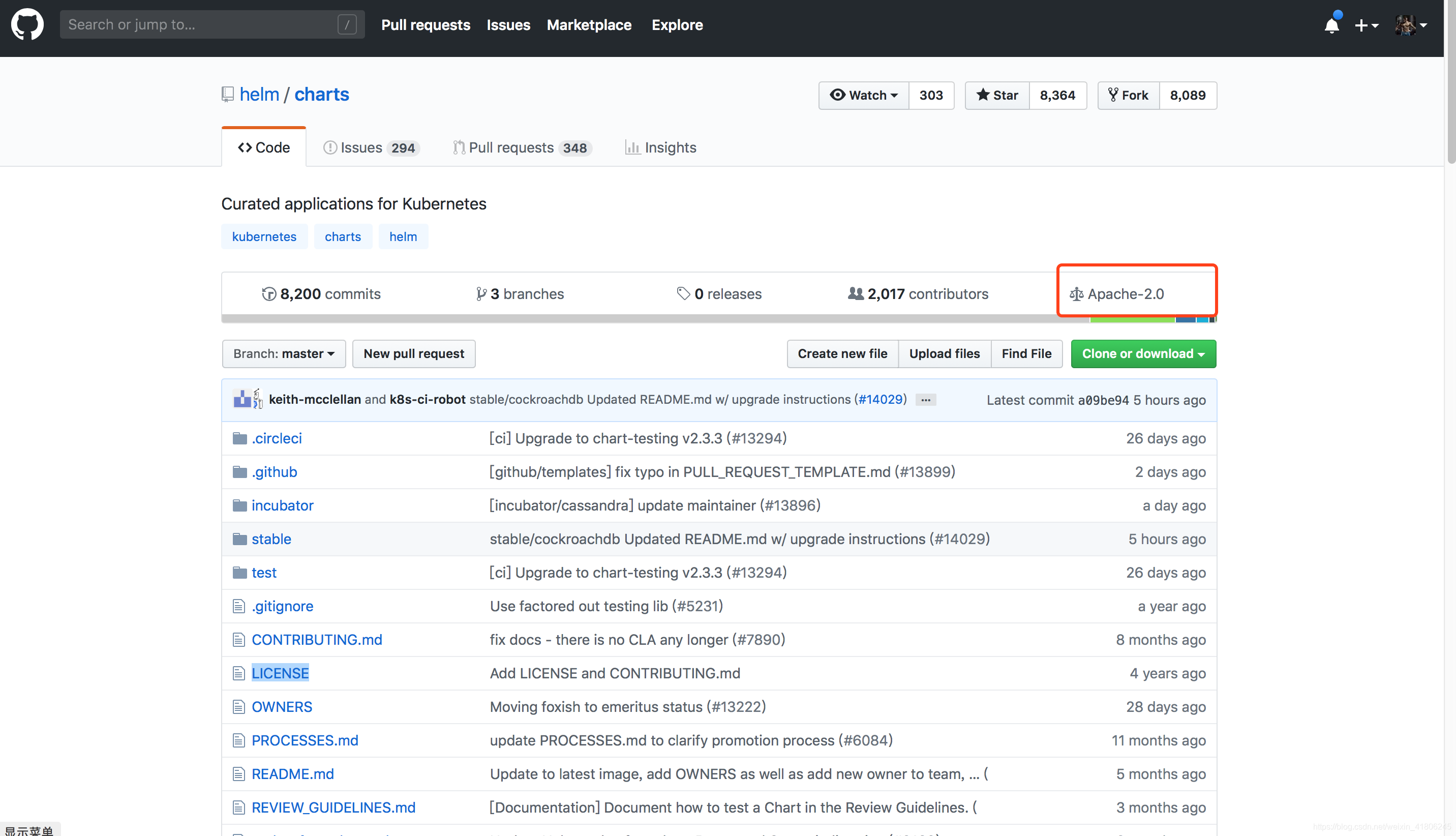Star the helm/charts repository
The height and width of the screenshot is (836, 1456).
click(997, 95)
